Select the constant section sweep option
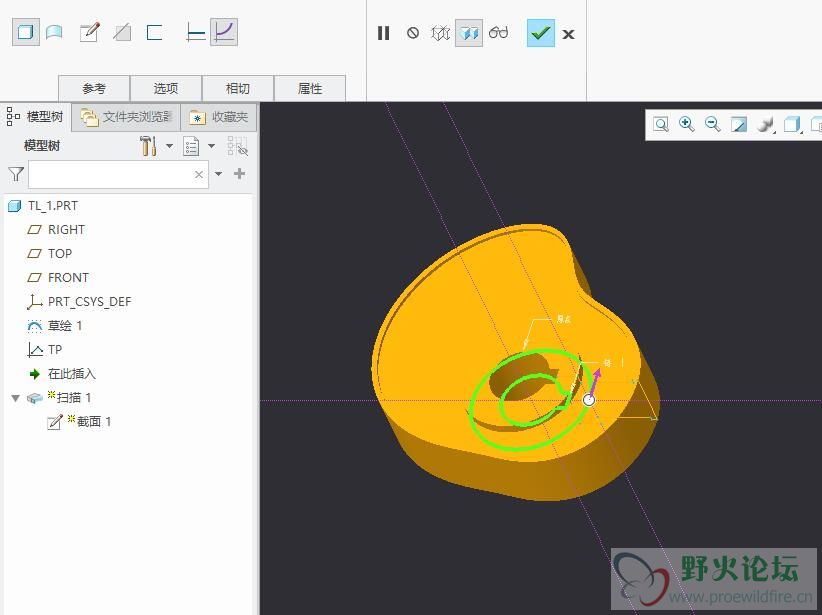 pos(195,33)
